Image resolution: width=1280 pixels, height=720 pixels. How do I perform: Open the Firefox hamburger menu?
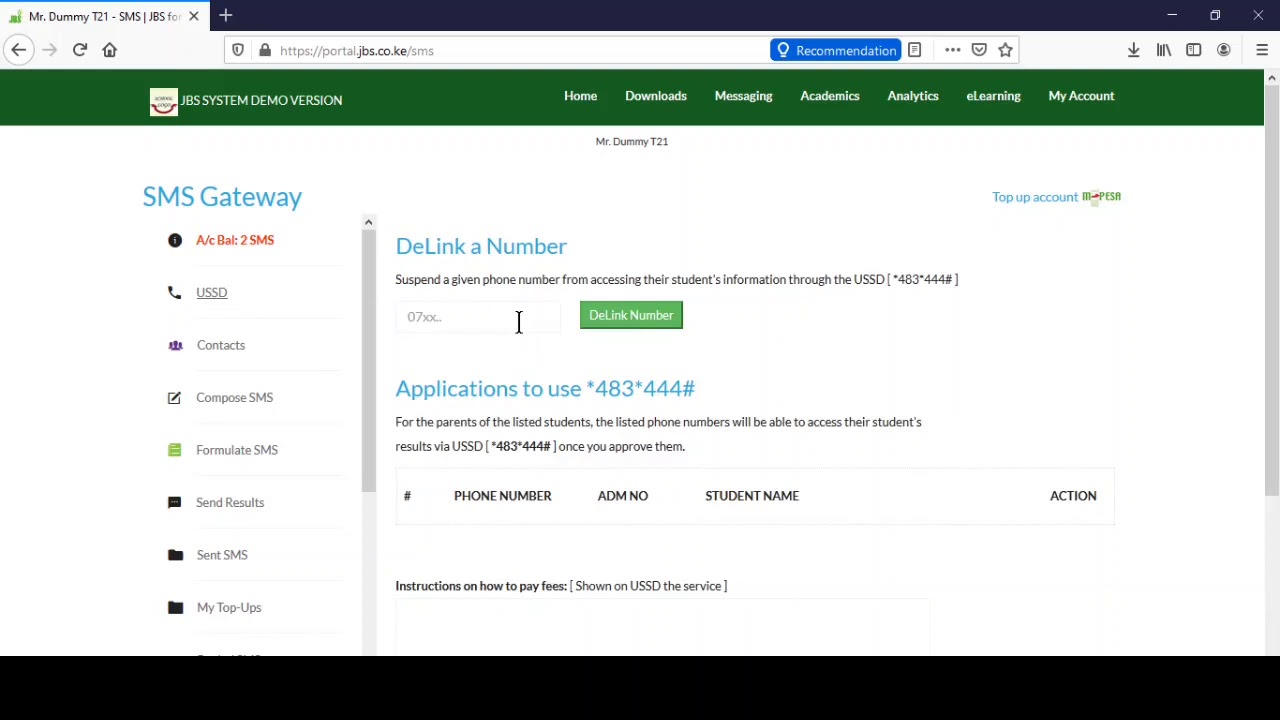(x=1262, y=50)
